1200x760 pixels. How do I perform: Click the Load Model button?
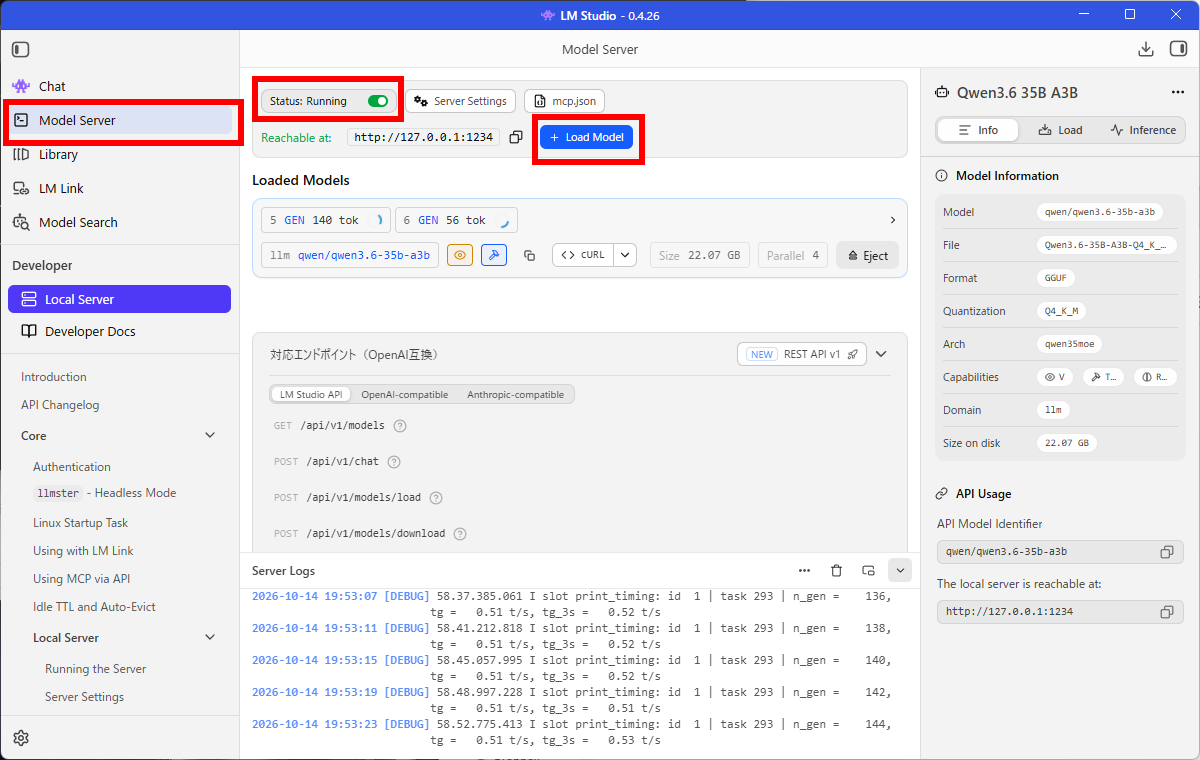tap(587, 137)
